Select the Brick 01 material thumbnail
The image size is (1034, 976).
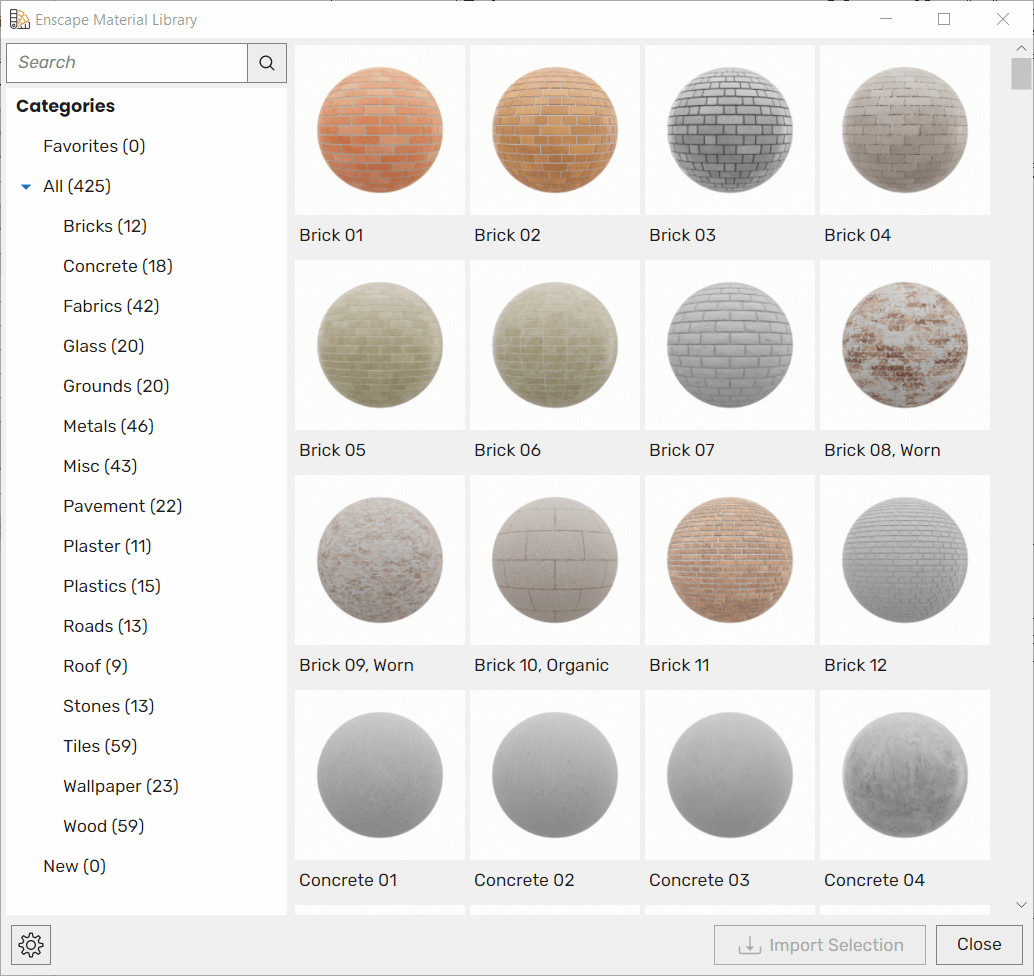(x=380, y=130)
